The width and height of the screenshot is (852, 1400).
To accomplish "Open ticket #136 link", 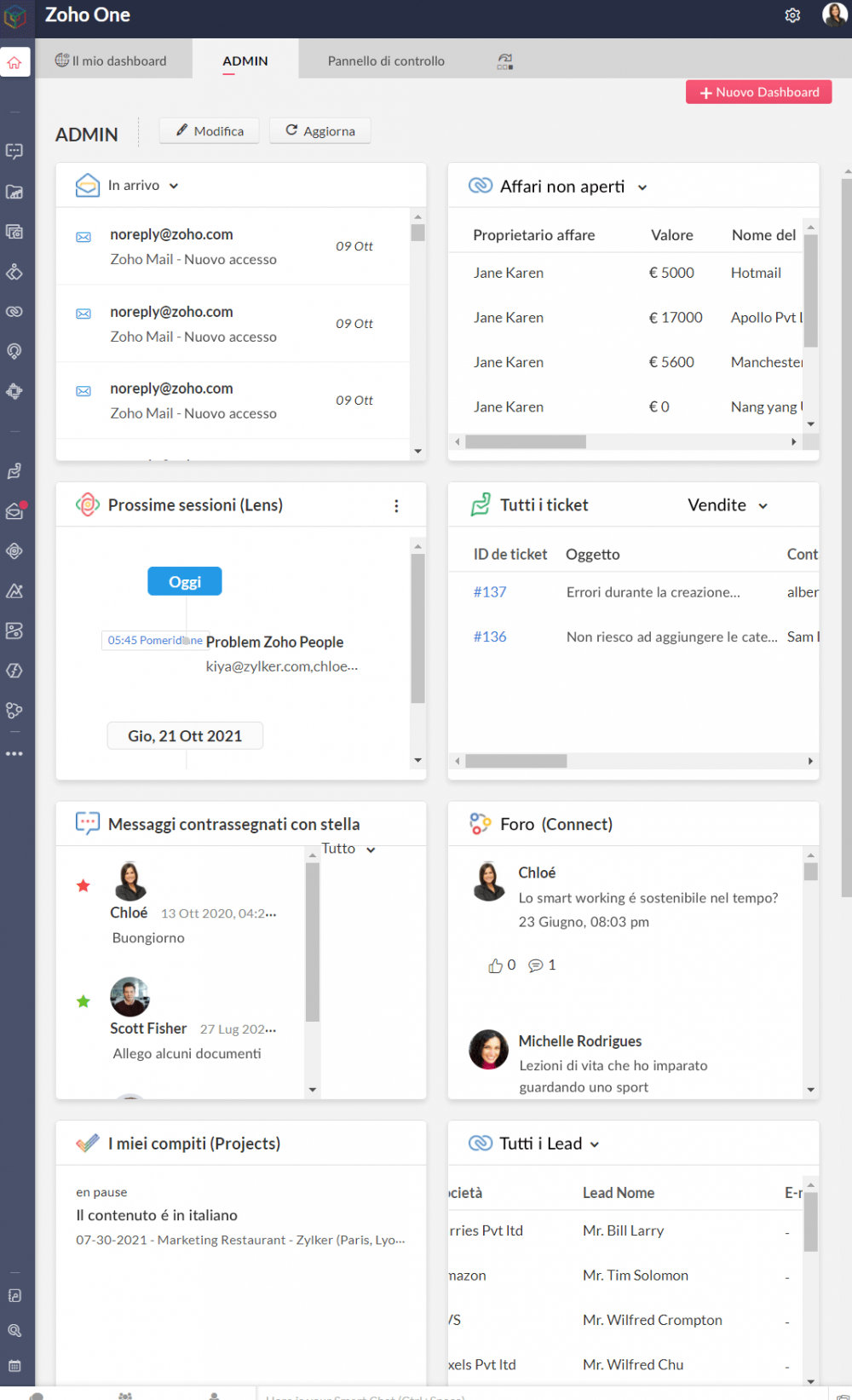I will (490, 637).
